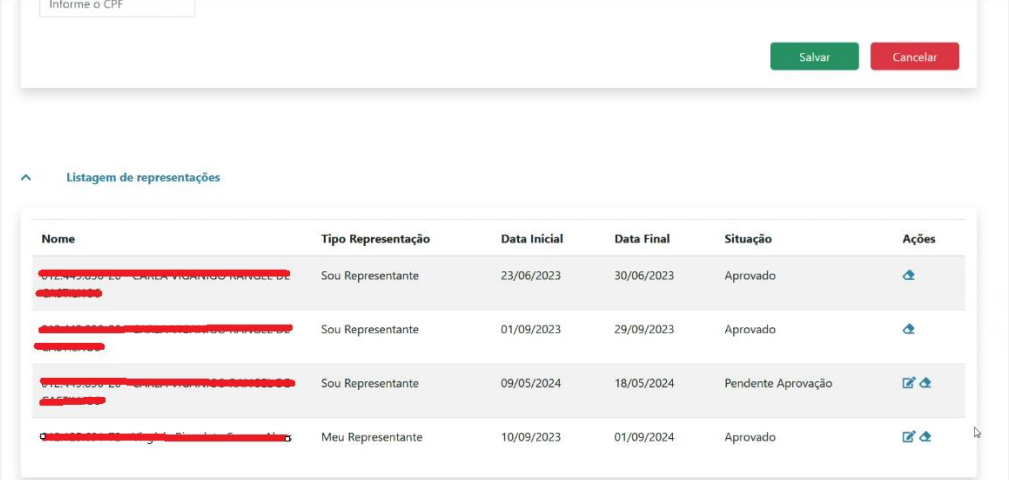This screenshot has width=1009, height=480.
Task: Click eraser icon in Pendente Aprovação row
Action: tap(925, 383)
